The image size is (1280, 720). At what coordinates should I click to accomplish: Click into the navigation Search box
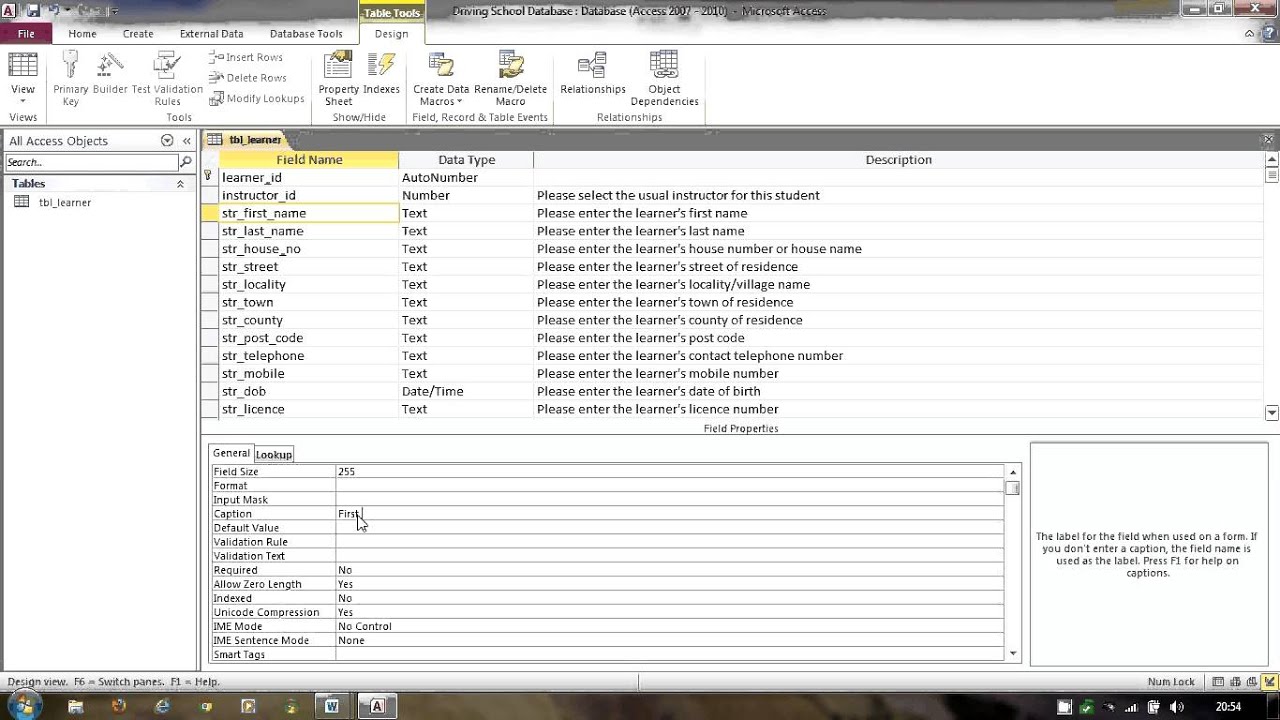click(x=91, y=162)
